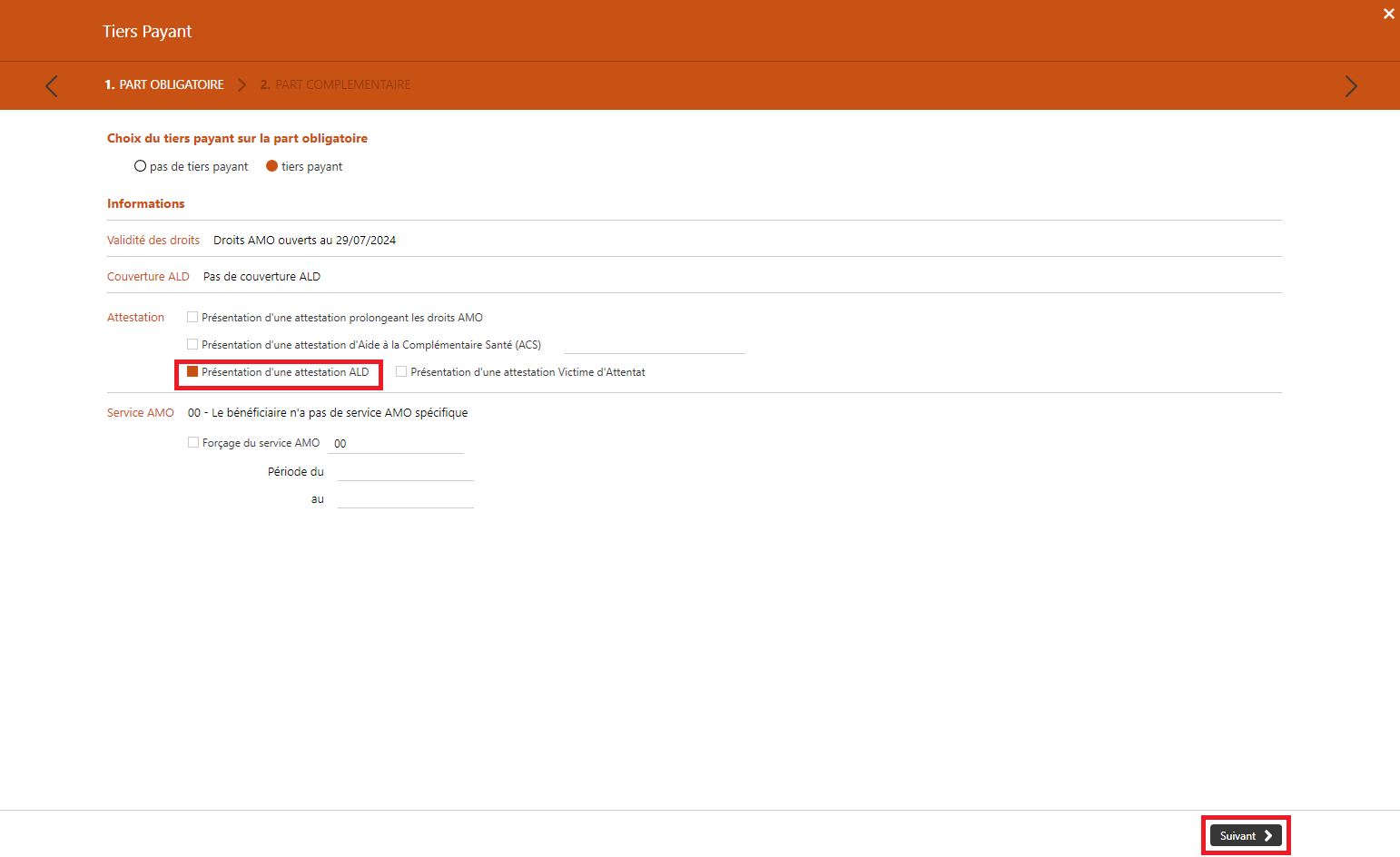This screenshot has height=857, width=1400.
Task: Click the forced service AMO code field
Action: pos(396,444)
